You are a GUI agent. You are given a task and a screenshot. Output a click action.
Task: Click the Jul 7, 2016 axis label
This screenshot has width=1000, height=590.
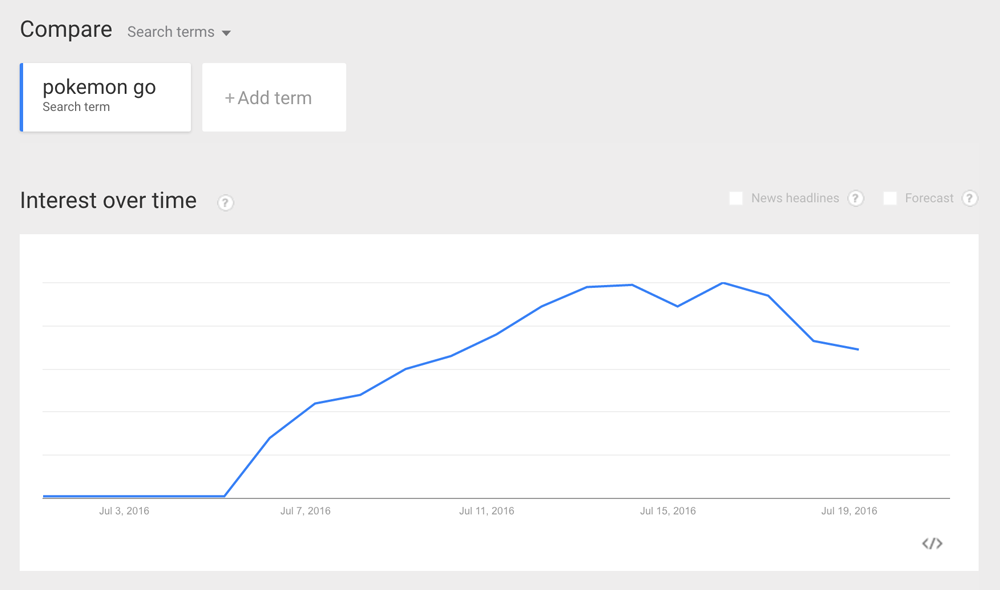(x=305, y=511)
